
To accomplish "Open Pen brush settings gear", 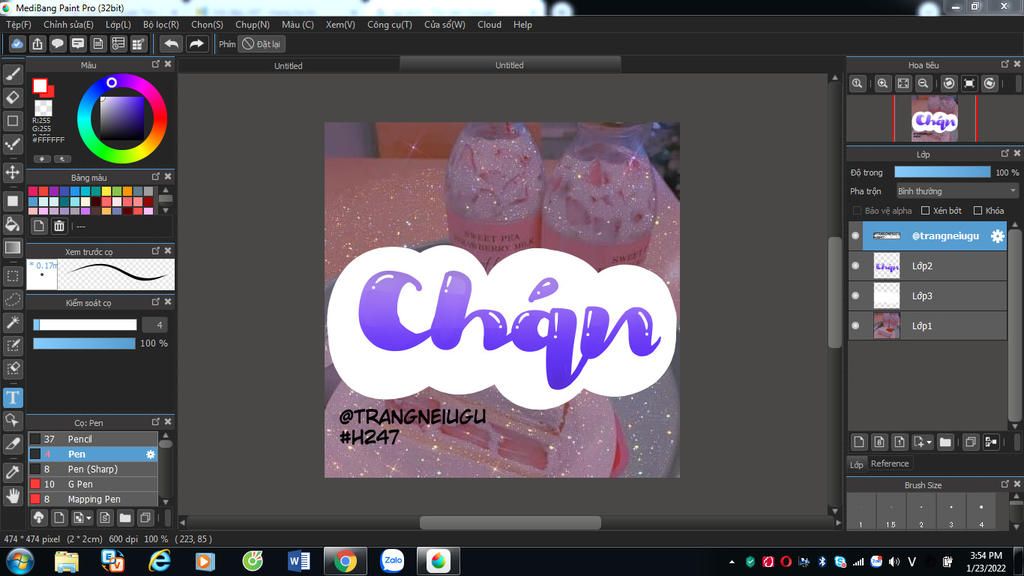I will (150, 454).
